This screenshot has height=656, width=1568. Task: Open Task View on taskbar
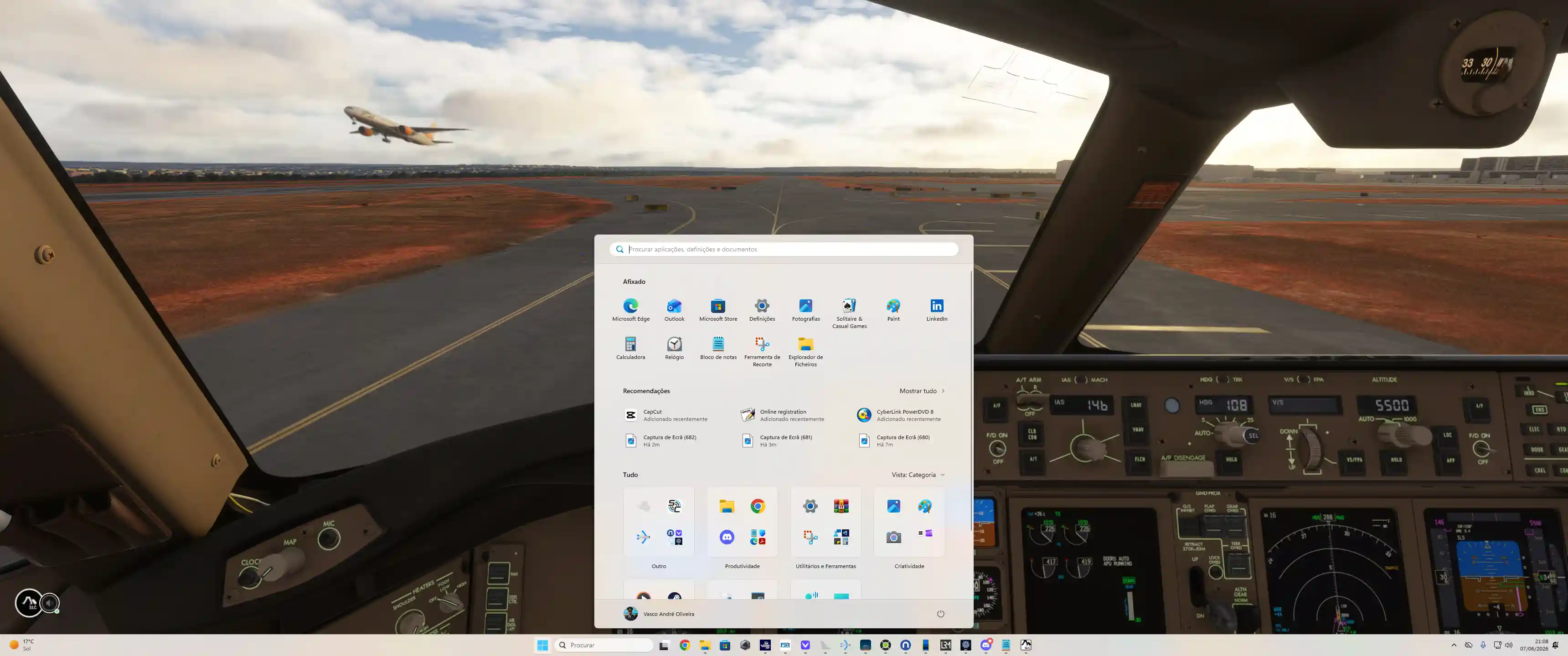point(664,645)
